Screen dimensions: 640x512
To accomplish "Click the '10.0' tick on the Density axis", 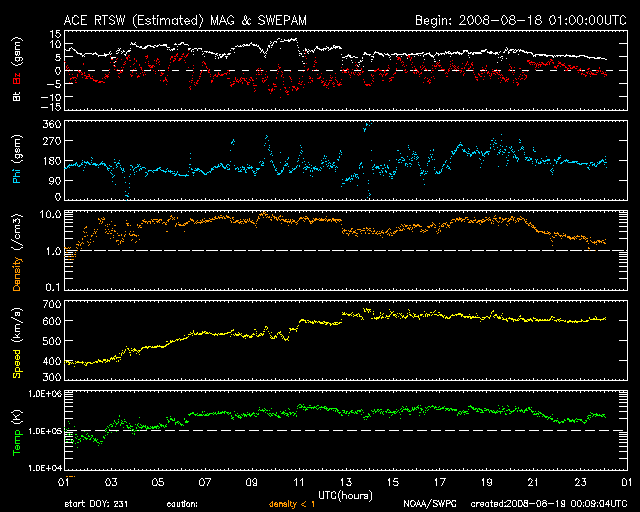I will pos(50,214).
